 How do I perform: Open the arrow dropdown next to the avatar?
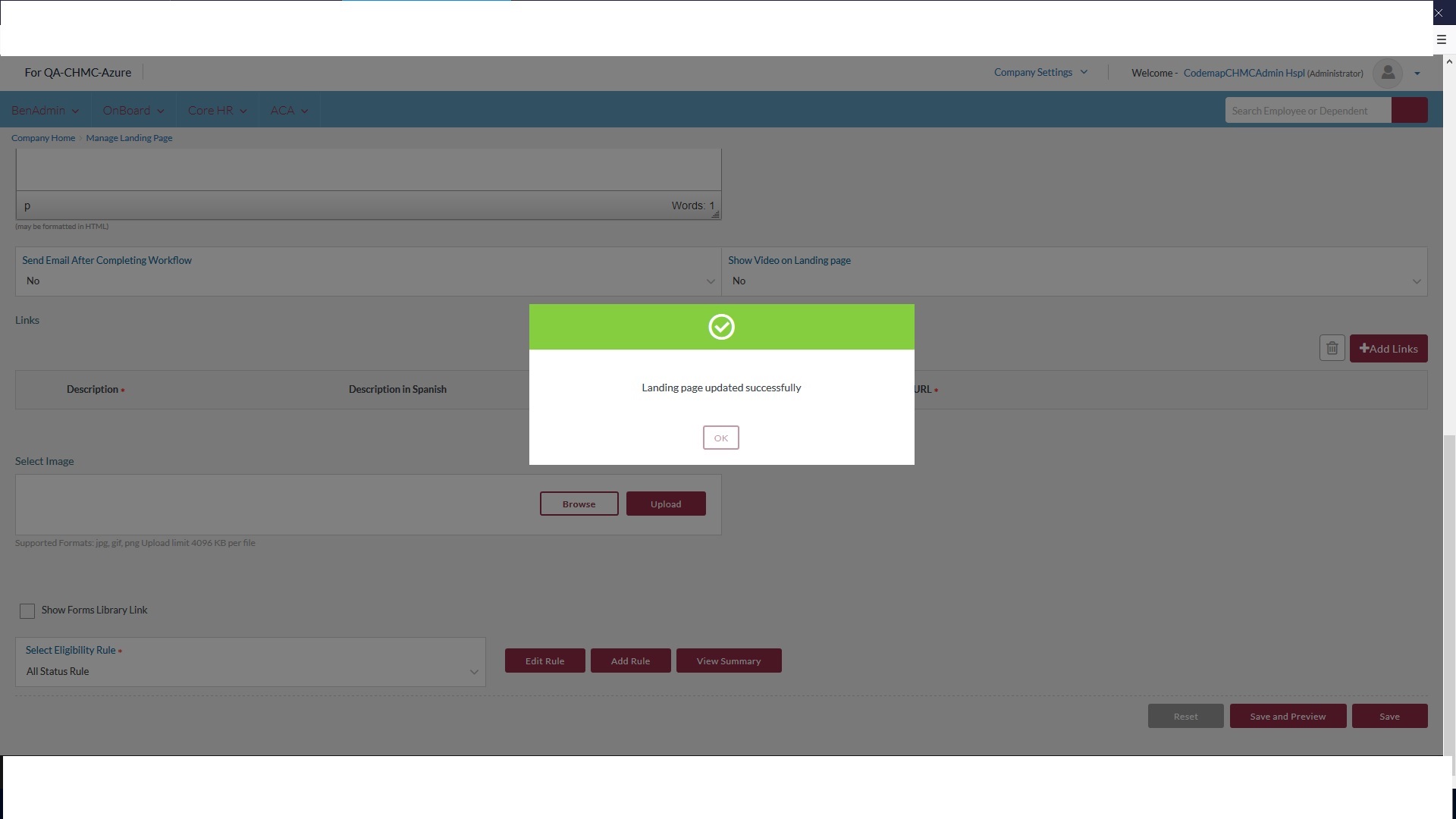[1417, 74]
